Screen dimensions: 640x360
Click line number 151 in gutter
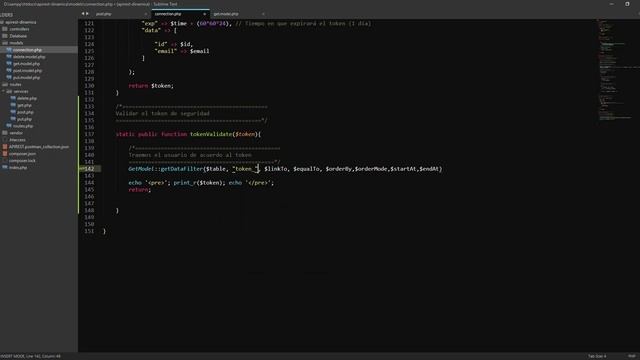tap(89, 231)
